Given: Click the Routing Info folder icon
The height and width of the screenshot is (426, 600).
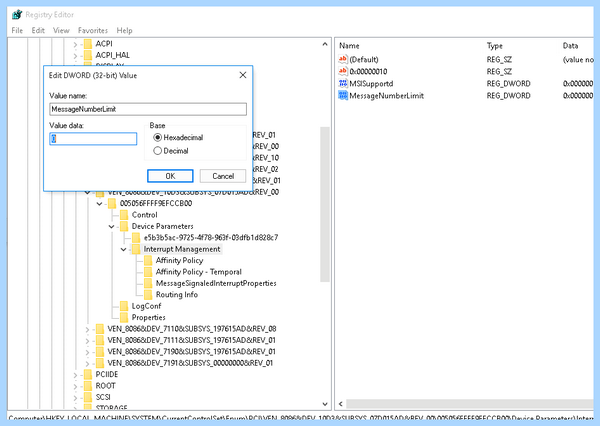Looking at the screenshot, I should coord(148,294).
